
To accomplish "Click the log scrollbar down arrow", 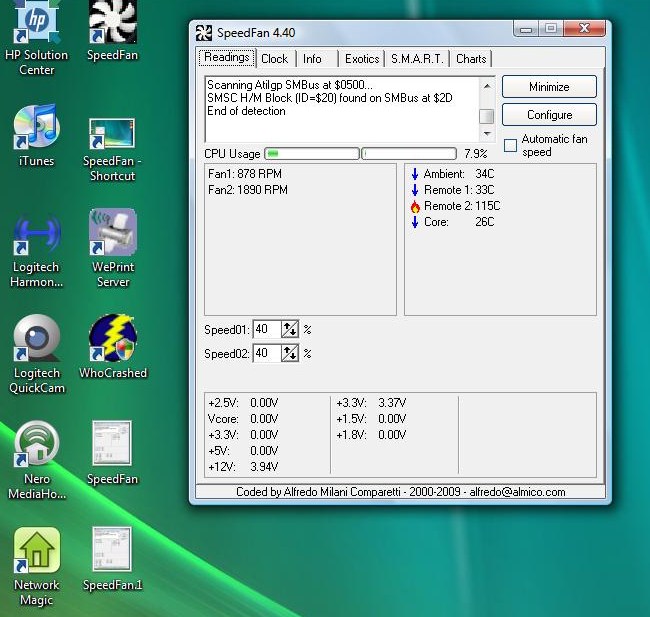I will click(x=487, y=134).
